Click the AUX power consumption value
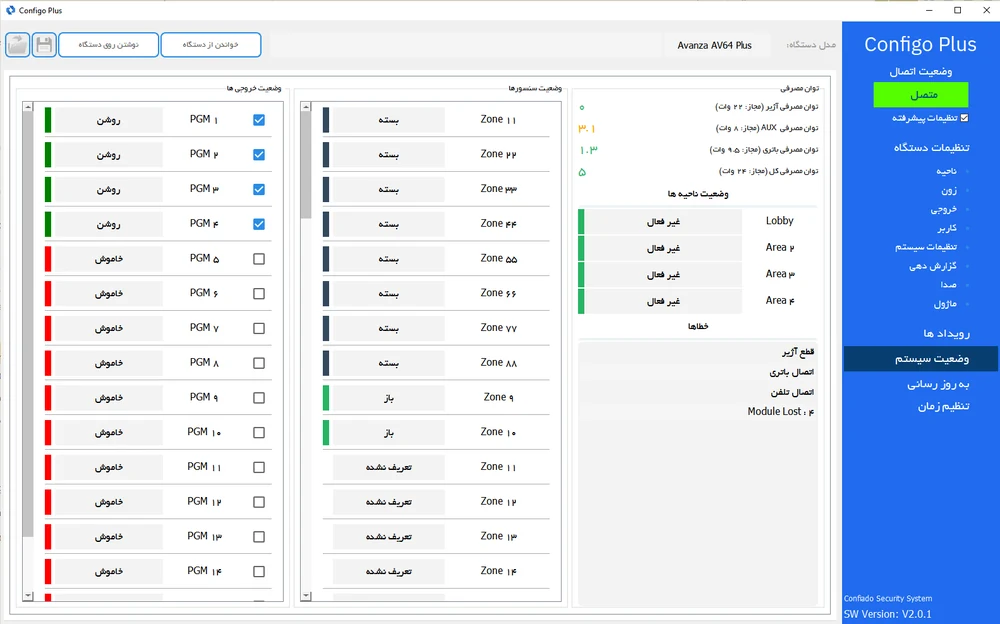The image size is (1000, 624). point(587,128)
